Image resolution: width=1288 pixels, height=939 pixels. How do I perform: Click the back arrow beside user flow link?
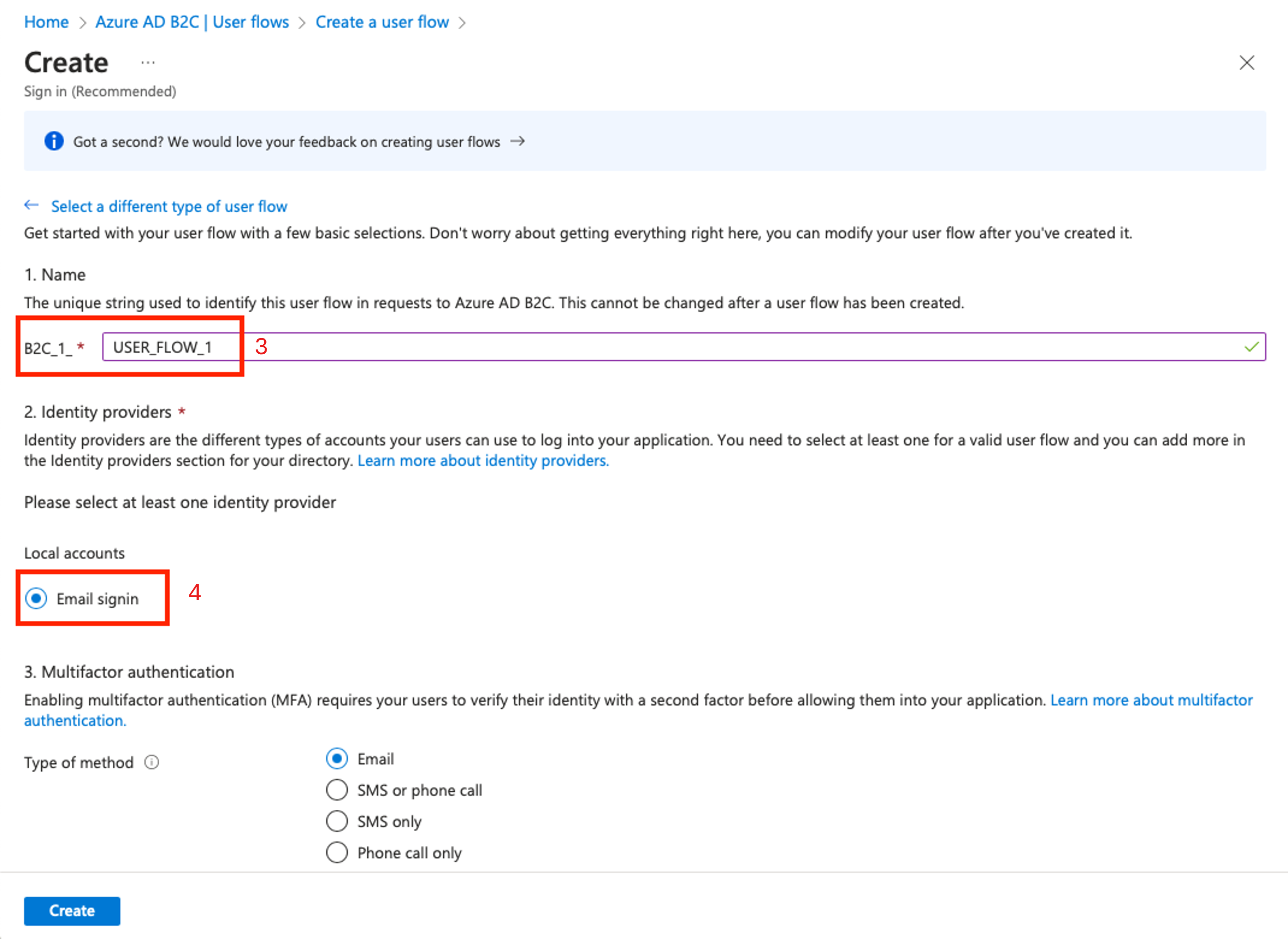point(32,205)
